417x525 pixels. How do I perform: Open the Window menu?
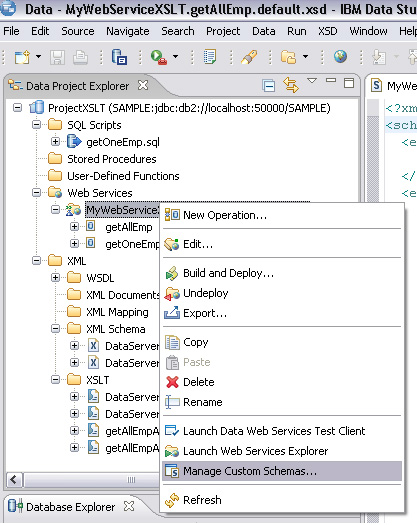pyautogui.click(x=368, y=31)
